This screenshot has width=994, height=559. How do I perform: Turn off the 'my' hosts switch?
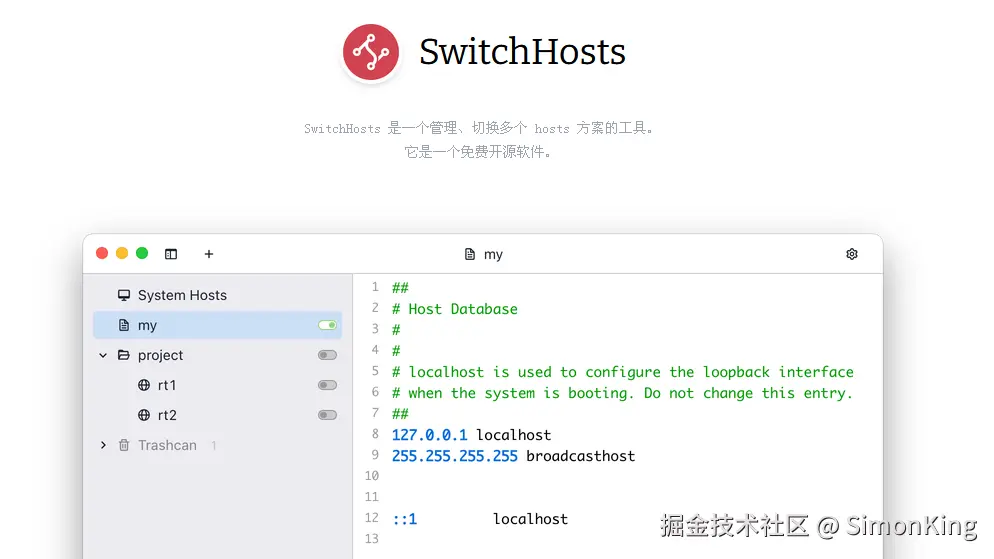coord(327,325)
